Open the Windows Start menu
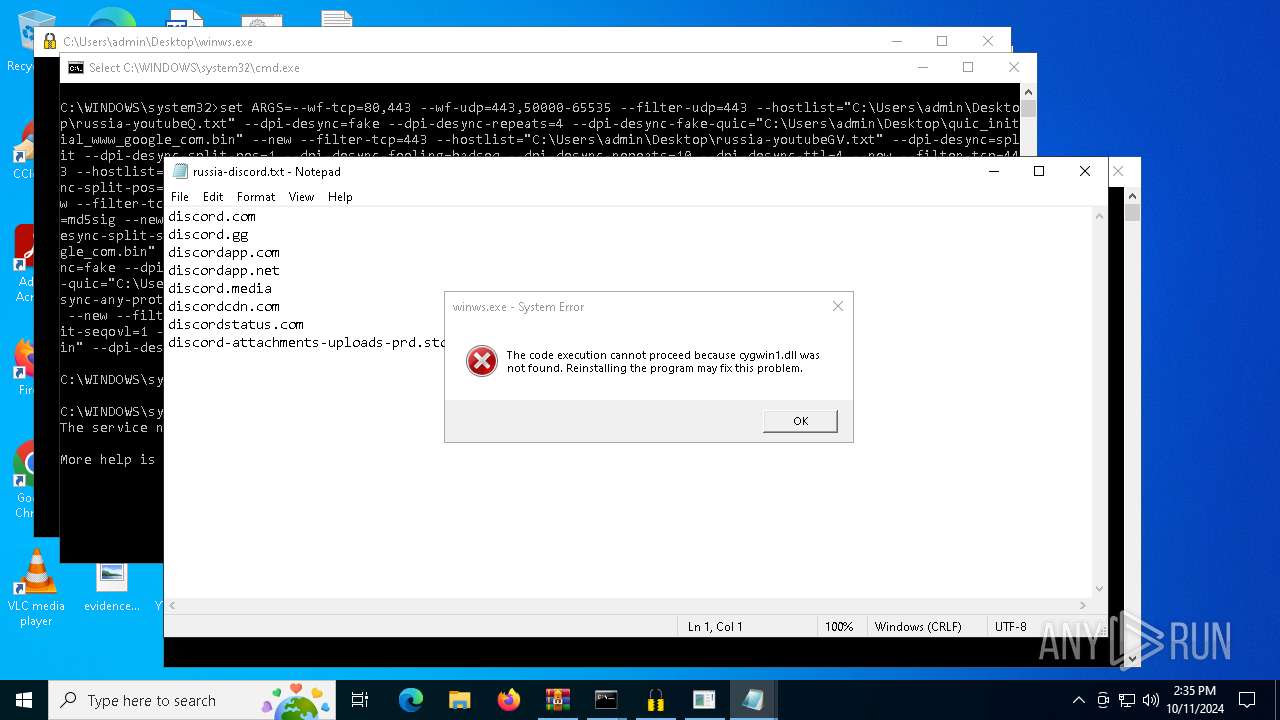This screenshot has height=720, width=1280. pos(24,700)
